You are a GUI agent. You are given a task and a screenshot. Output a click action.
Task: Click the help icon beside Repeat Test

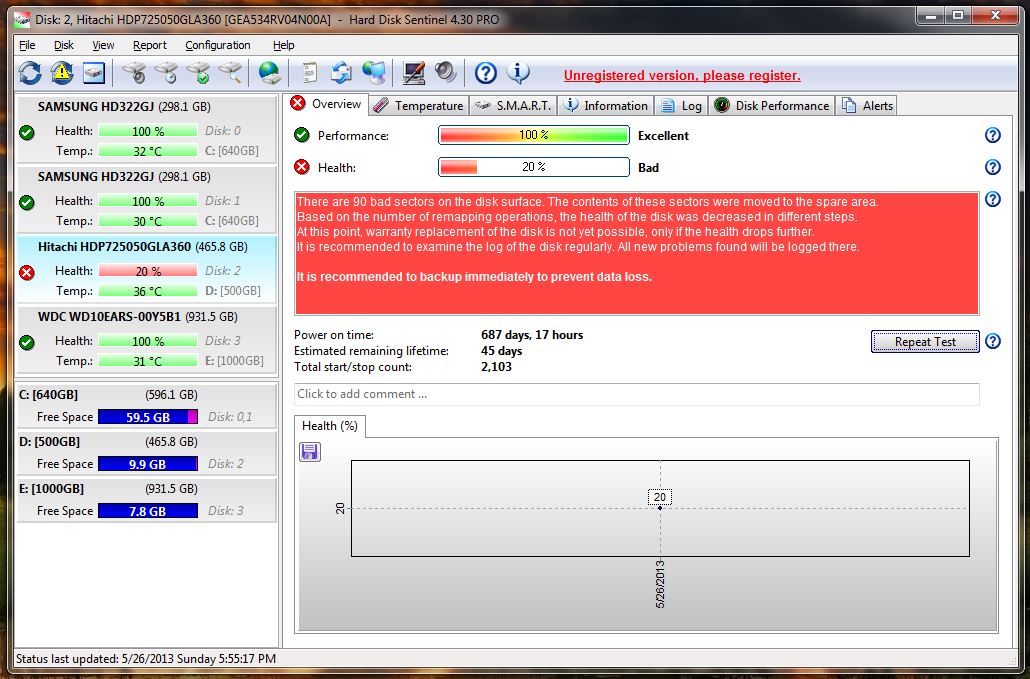(993, 341)
